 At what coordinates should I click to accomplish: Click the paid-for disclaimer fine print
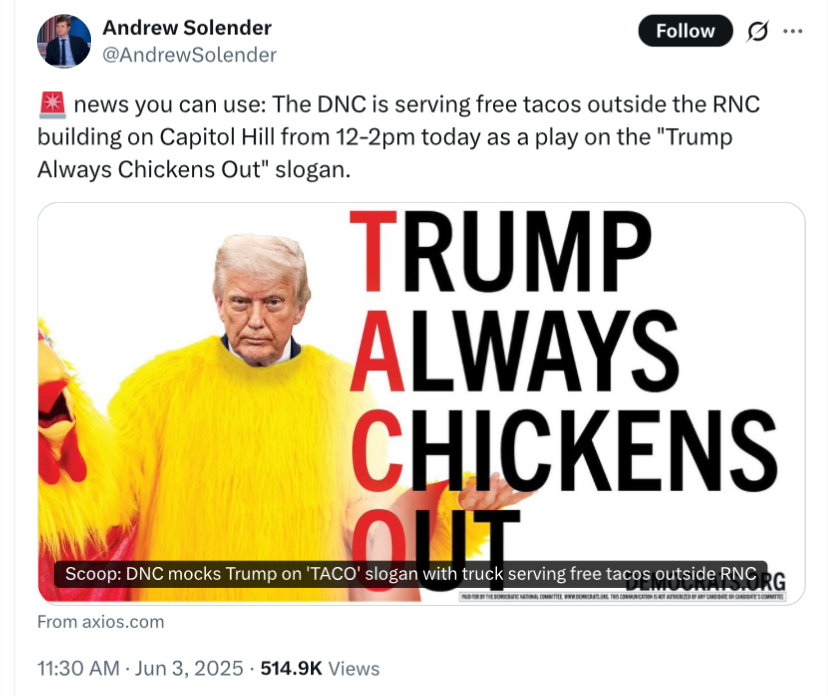pos(623,597)
